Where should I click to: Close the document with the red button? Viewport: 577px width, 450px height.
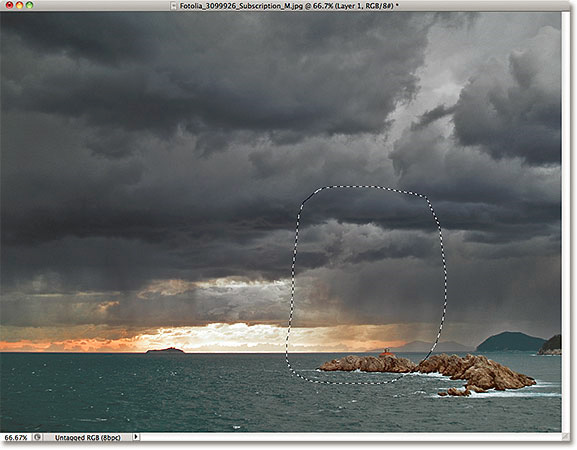(x=10, y=5)
